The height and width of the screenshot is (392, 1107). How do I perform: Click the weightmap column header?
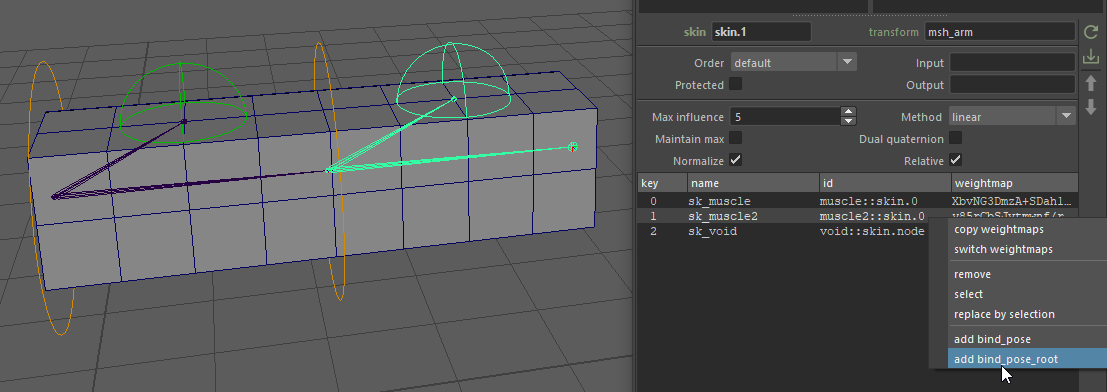1015,183
